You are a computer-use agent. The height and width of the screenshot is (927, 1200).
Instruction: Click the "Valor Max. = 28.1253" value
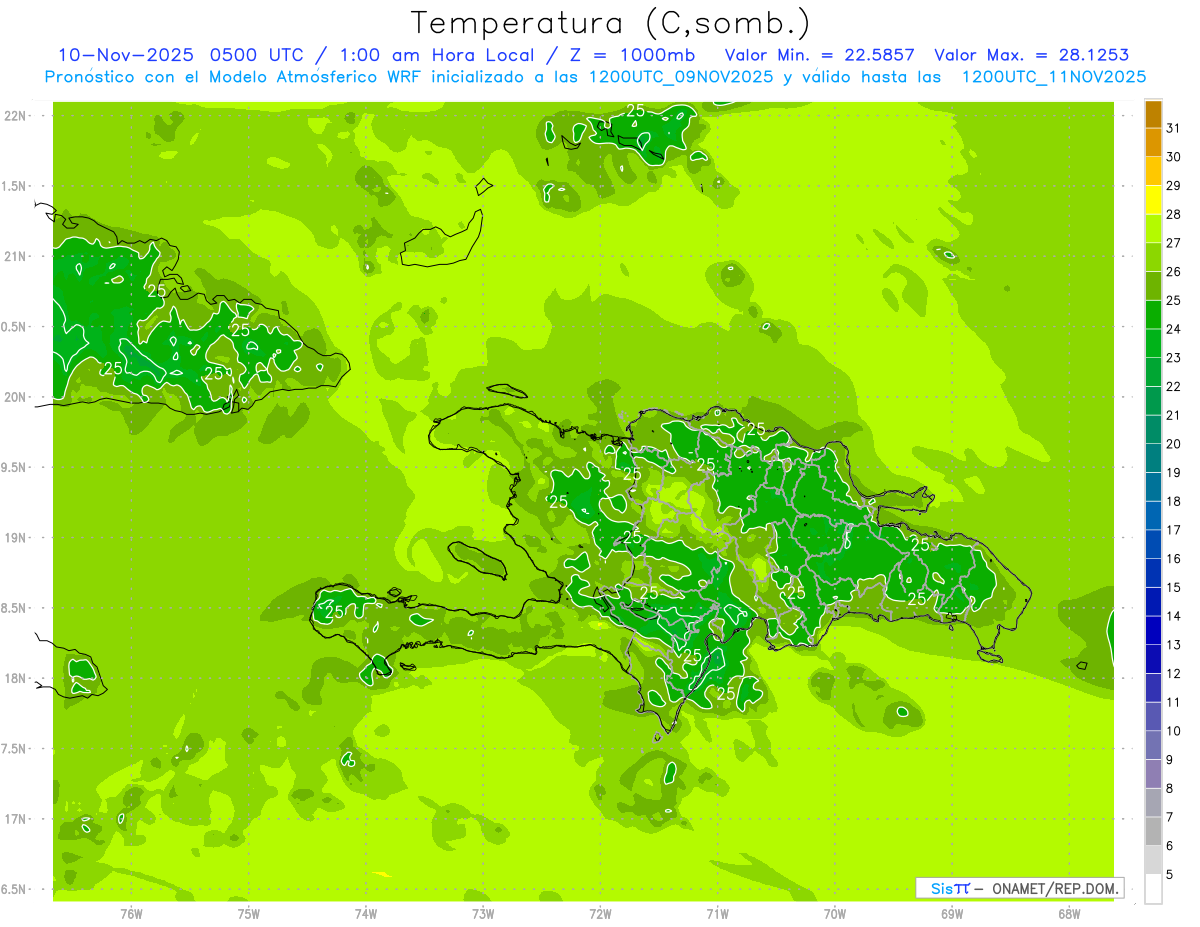1031,55
